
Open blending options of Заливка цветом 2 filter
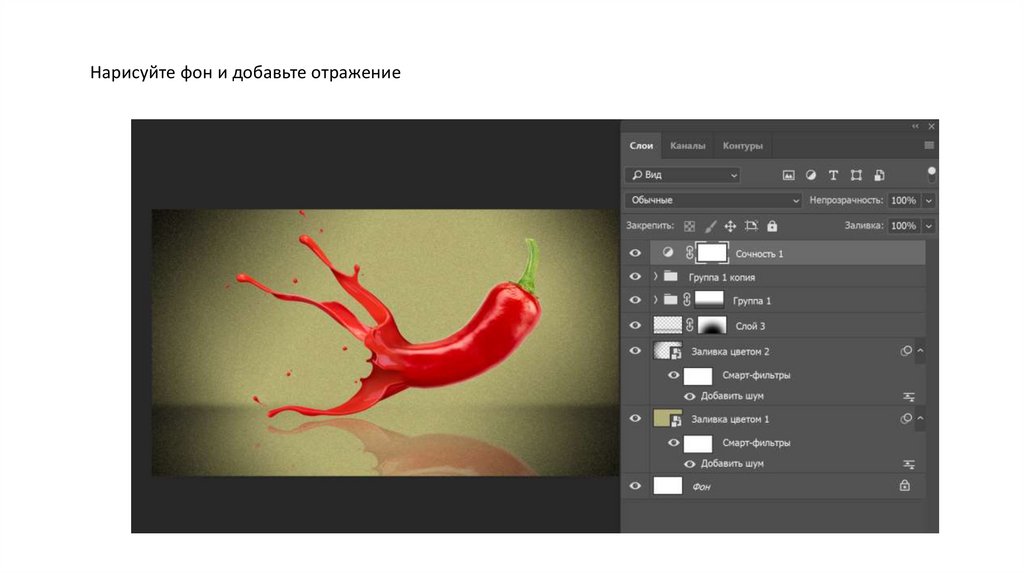[x=908, y=396]
